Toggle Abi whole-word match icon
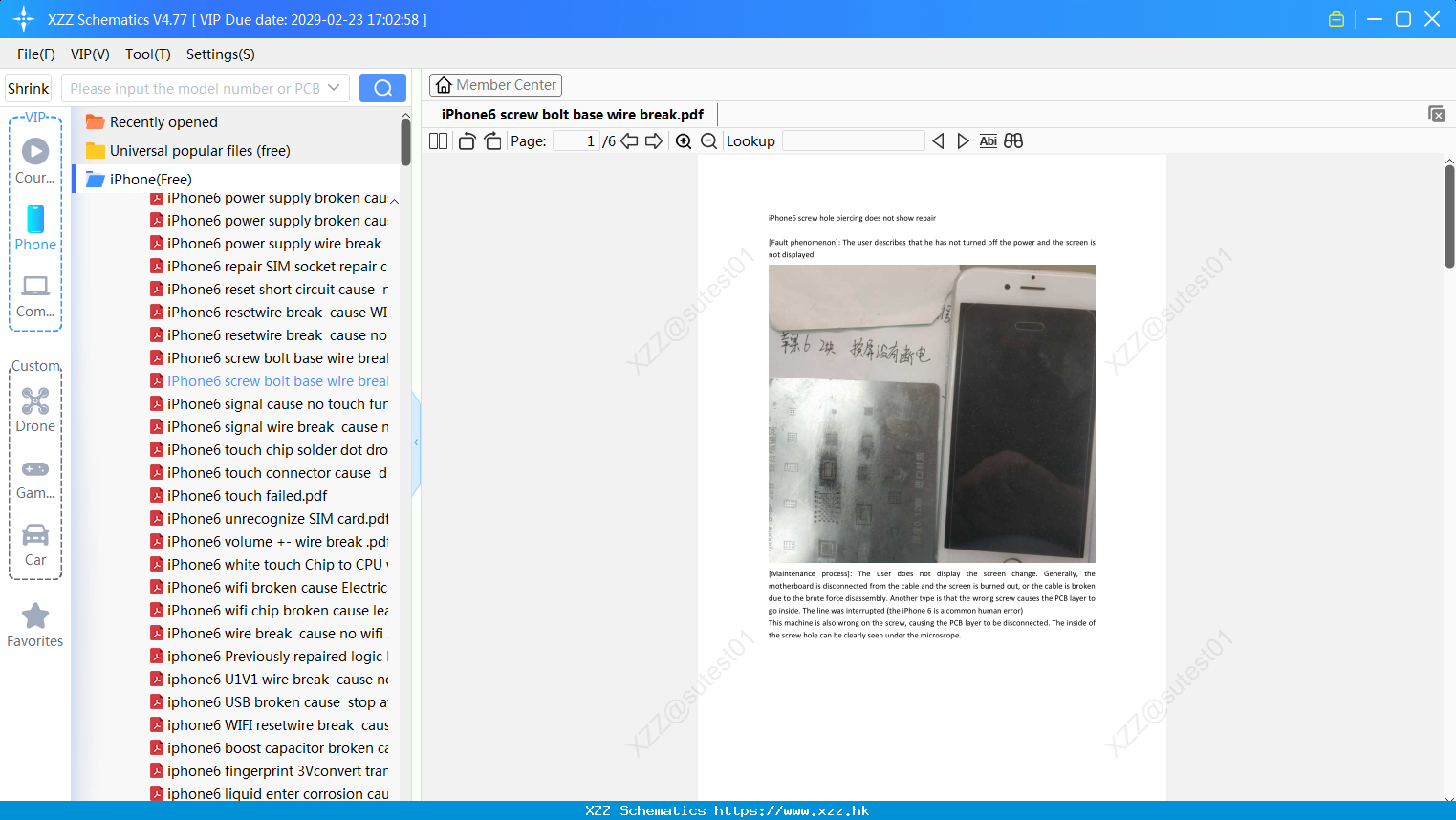Image resolution: width=1456 pixels, height=820 pixels. point(988,140)
